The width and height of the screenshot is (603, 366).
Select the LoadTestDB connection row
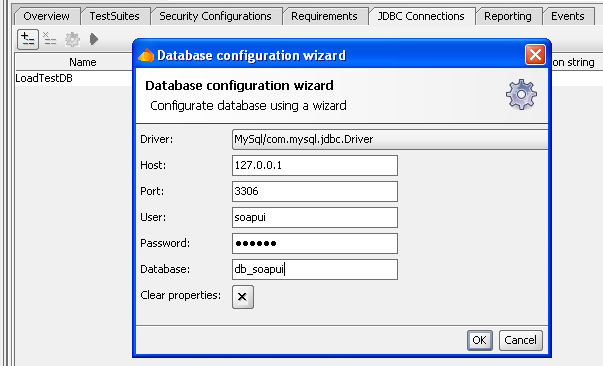click(73, 78)
